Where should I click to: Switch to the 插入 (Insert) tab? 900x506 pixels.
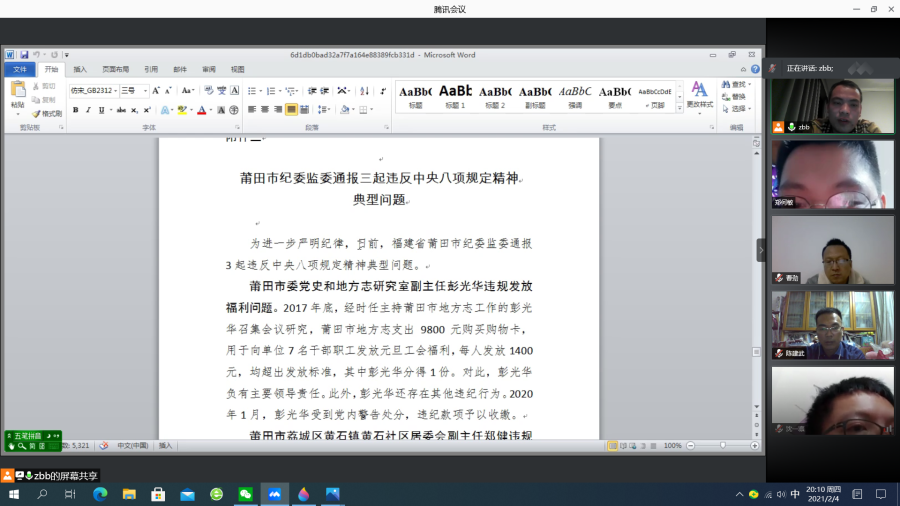[x=80, y=70]
